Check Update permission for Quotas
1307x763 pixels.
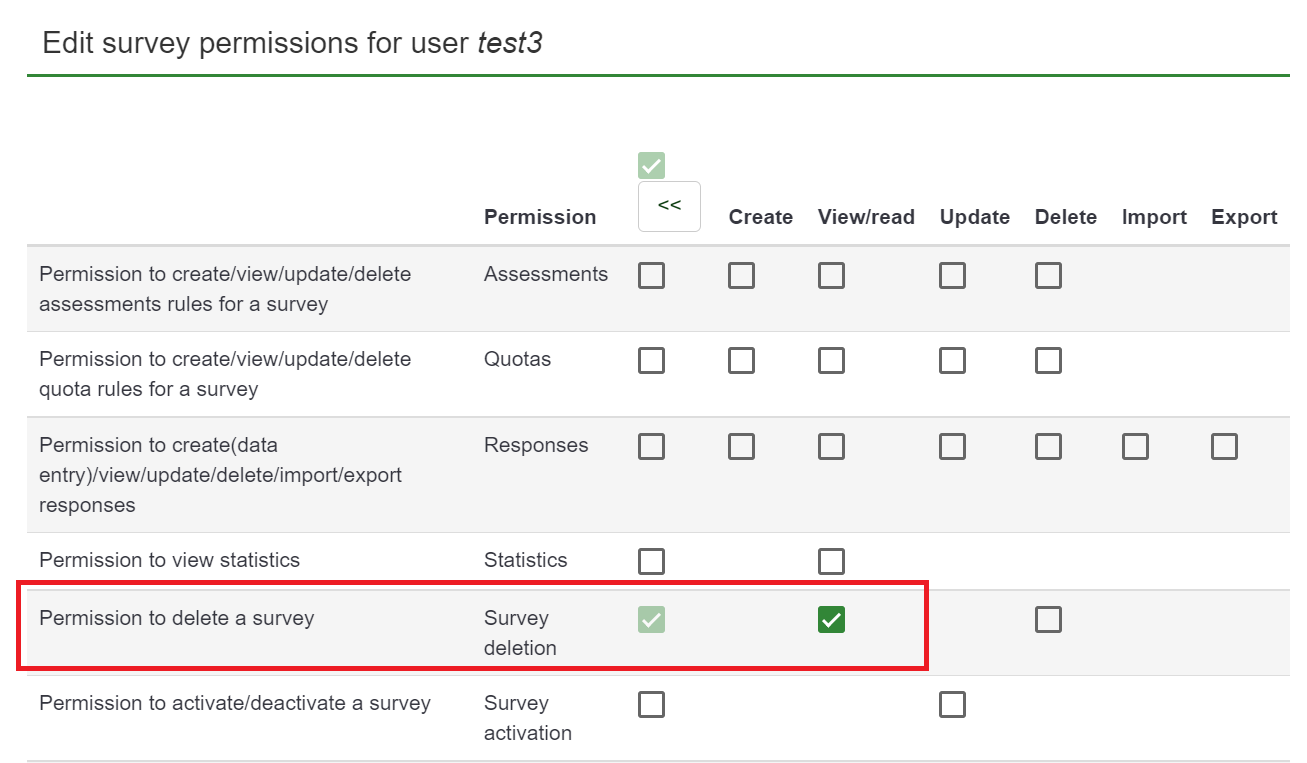pos(952,360)
